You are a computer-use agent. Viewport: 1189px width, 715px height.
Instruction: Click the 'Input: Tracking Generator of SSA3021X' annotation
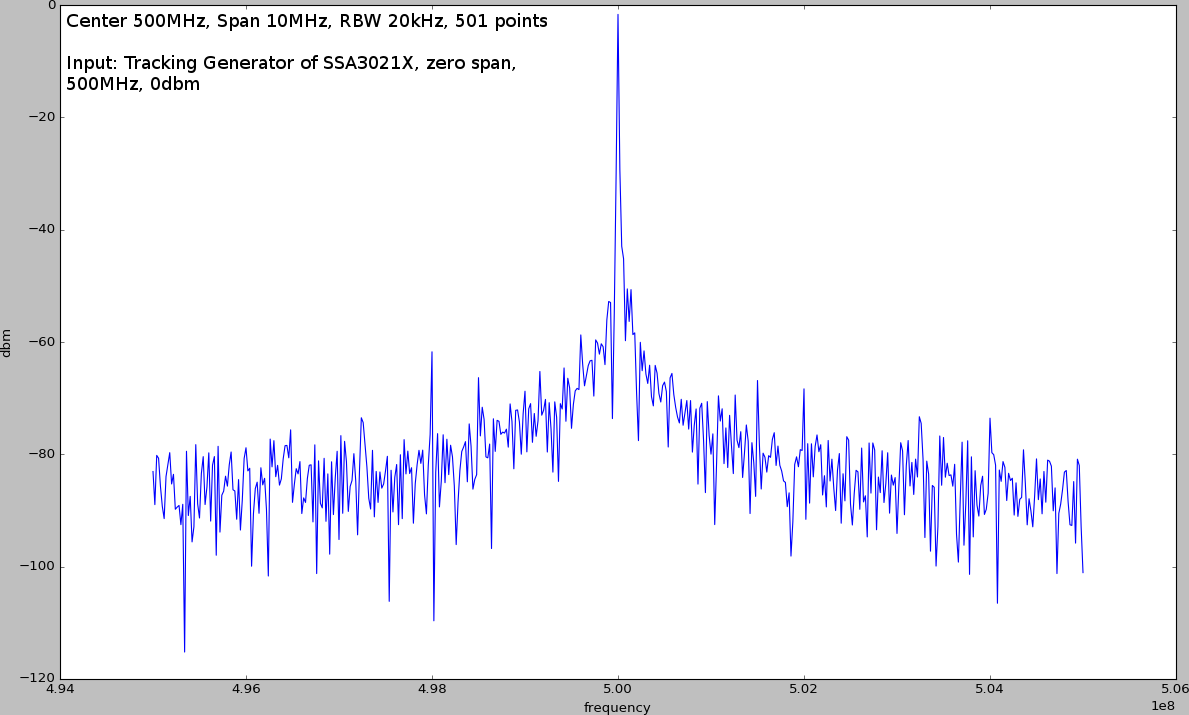291,63
